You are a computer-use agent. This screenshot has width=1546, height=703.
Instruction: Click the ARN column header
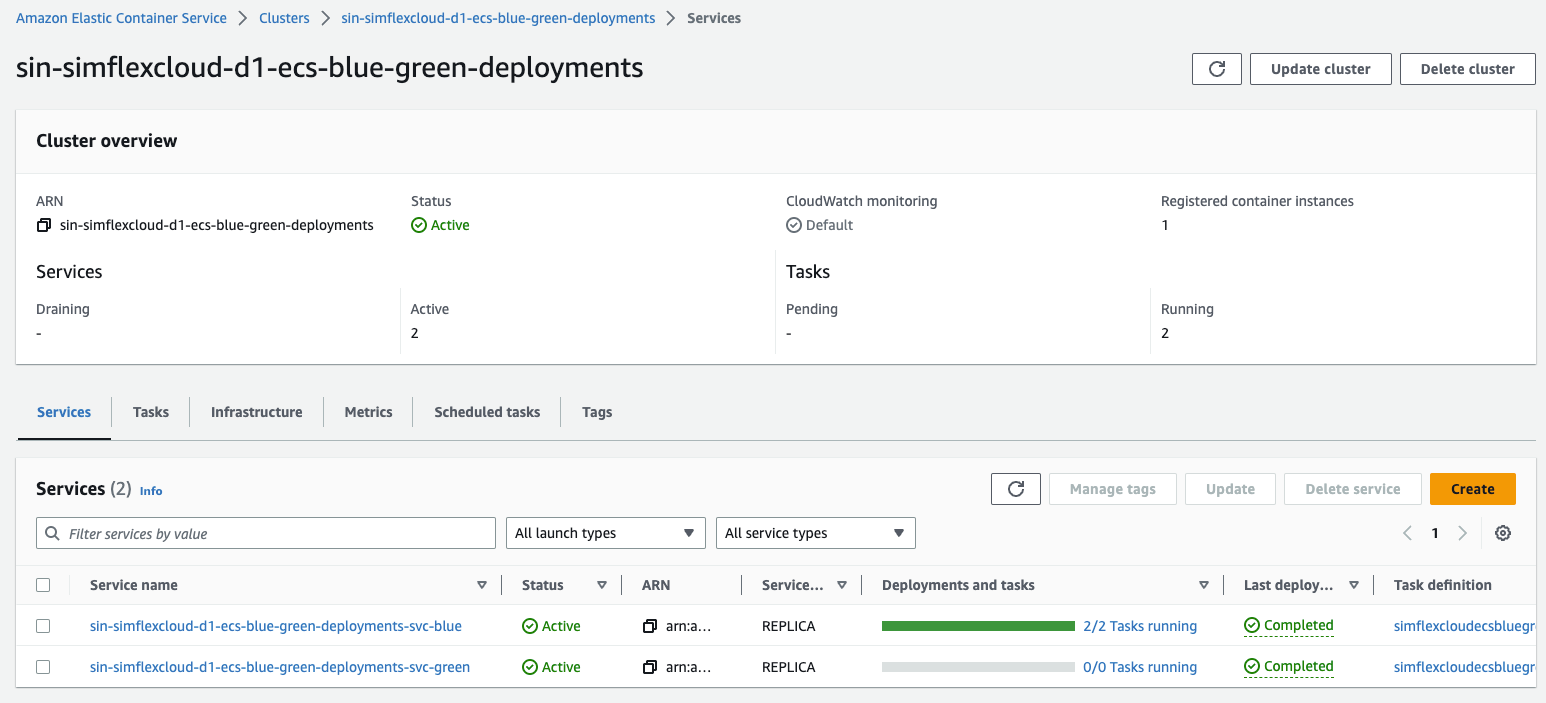point(656,585)
